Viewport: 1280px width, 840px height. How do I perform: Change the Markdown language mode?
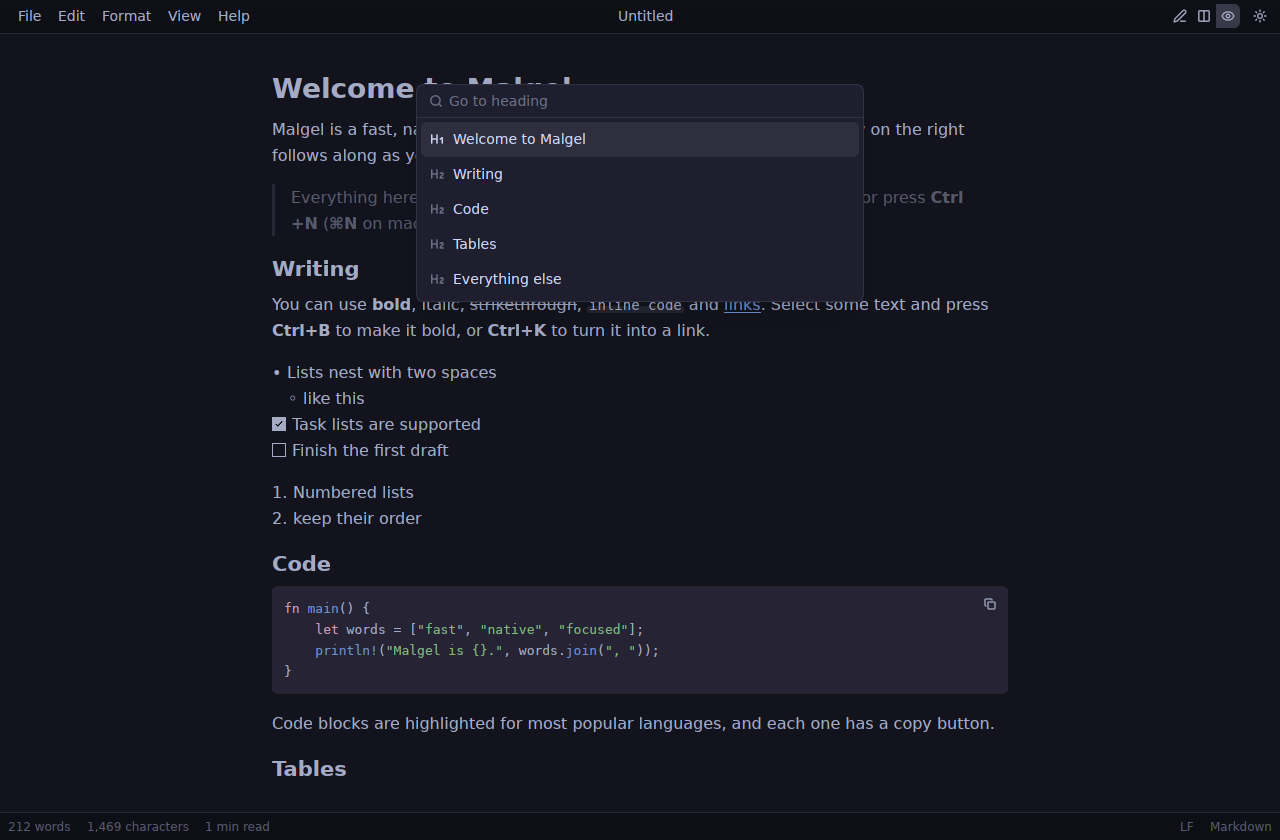pos(1241,827)
